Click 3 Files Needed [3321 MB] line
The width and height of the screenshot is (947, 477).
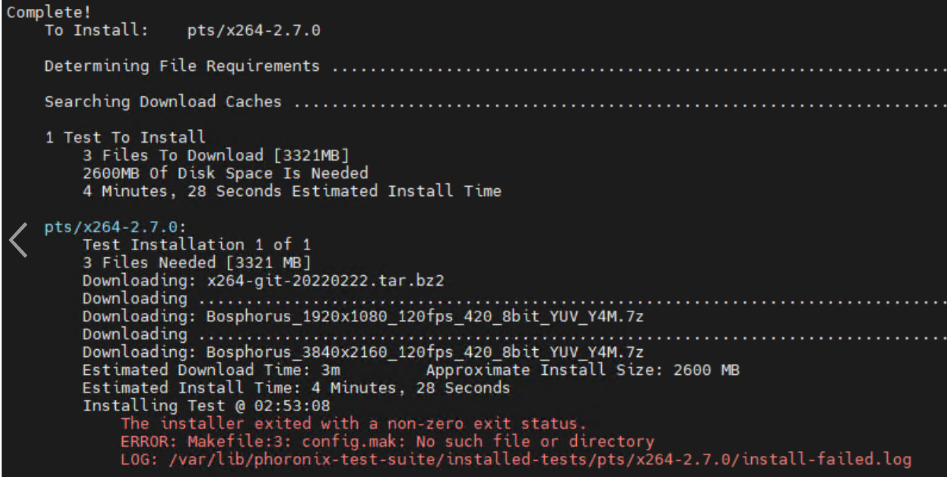coord(197,263)
